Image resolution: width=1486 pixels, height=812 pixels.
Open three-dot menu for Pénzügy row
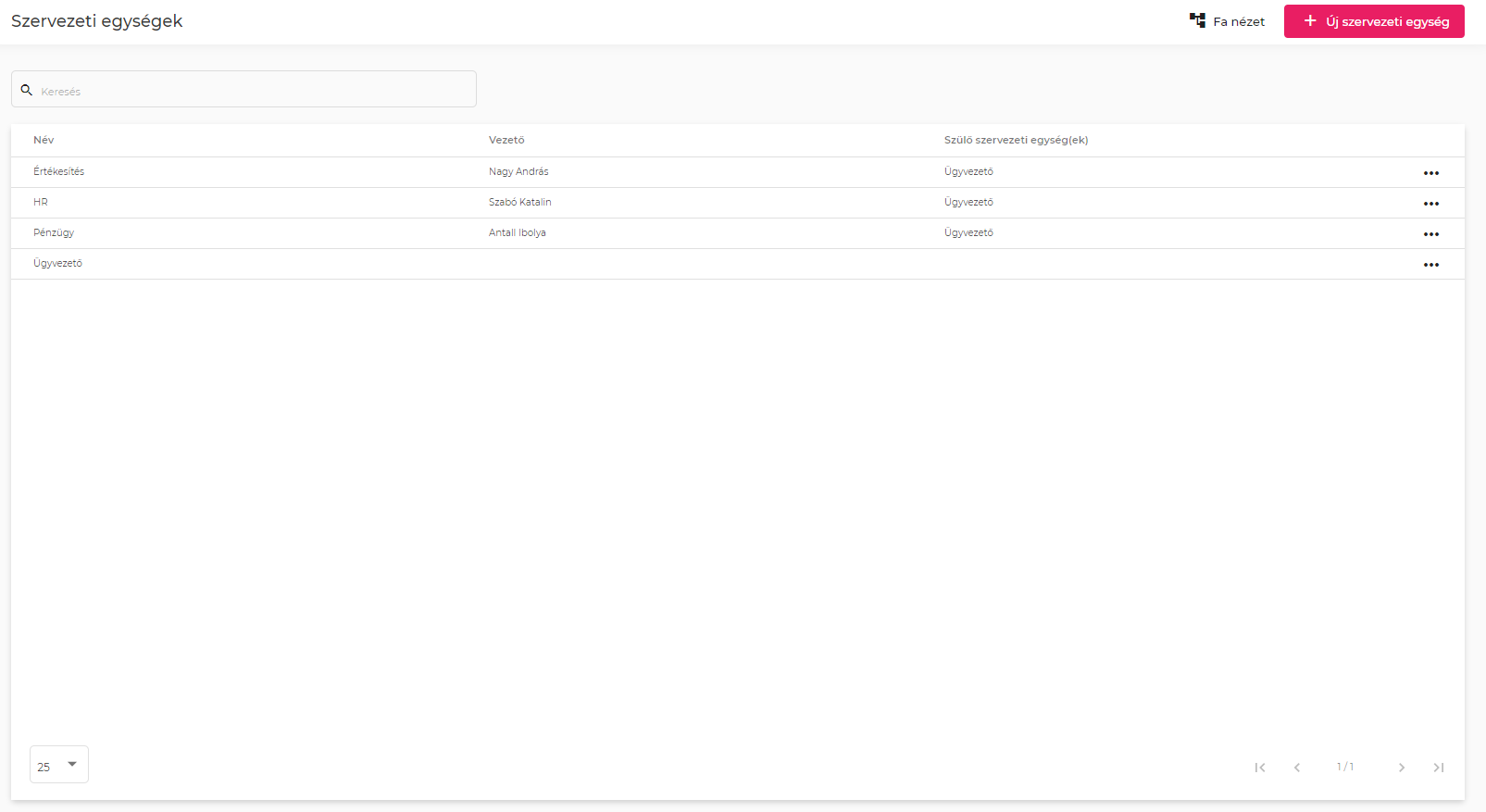tap(1430, 234)
